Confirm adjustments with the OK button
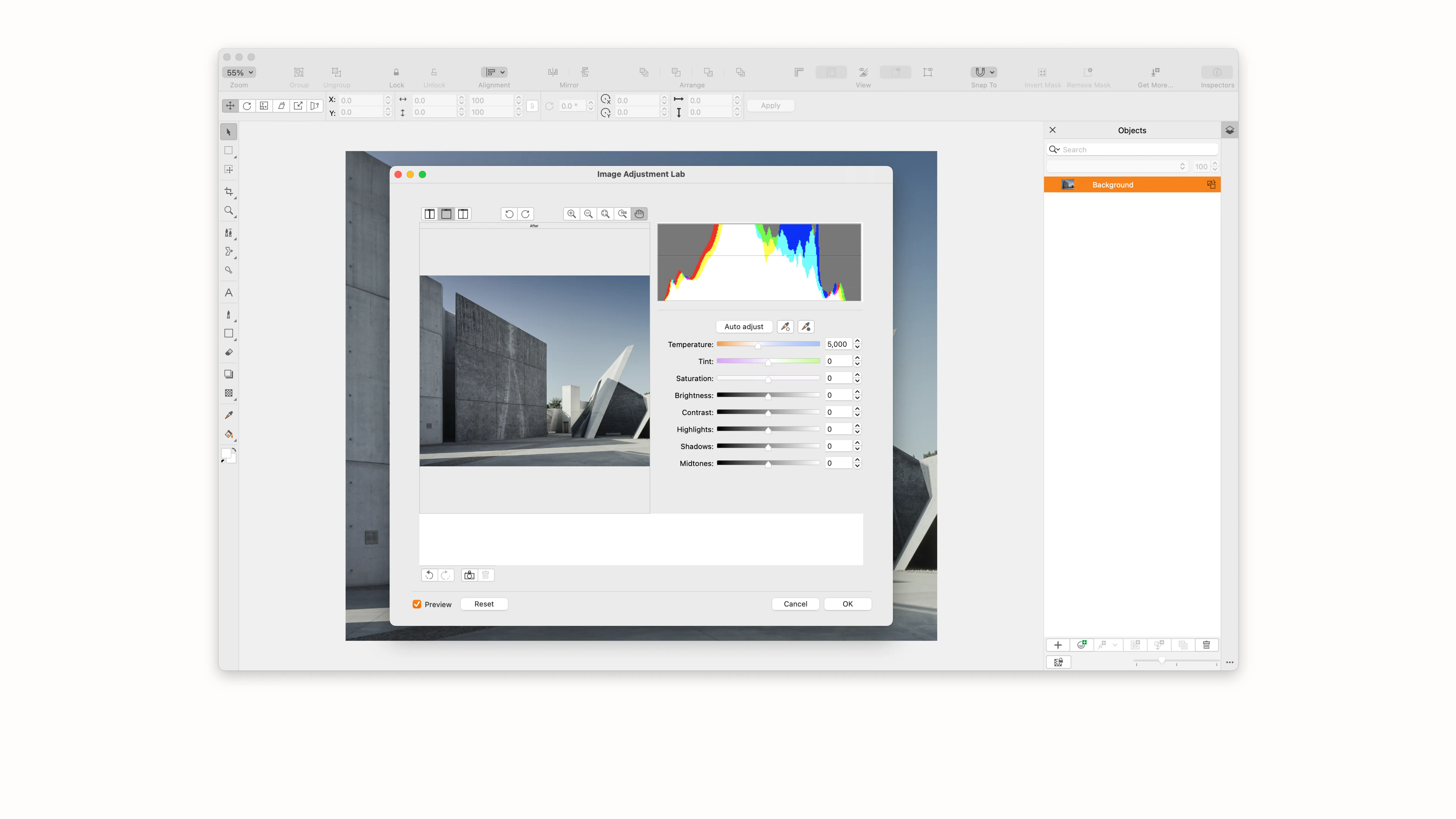Viewport: 1456px width, 819px height. click(847, 604)
